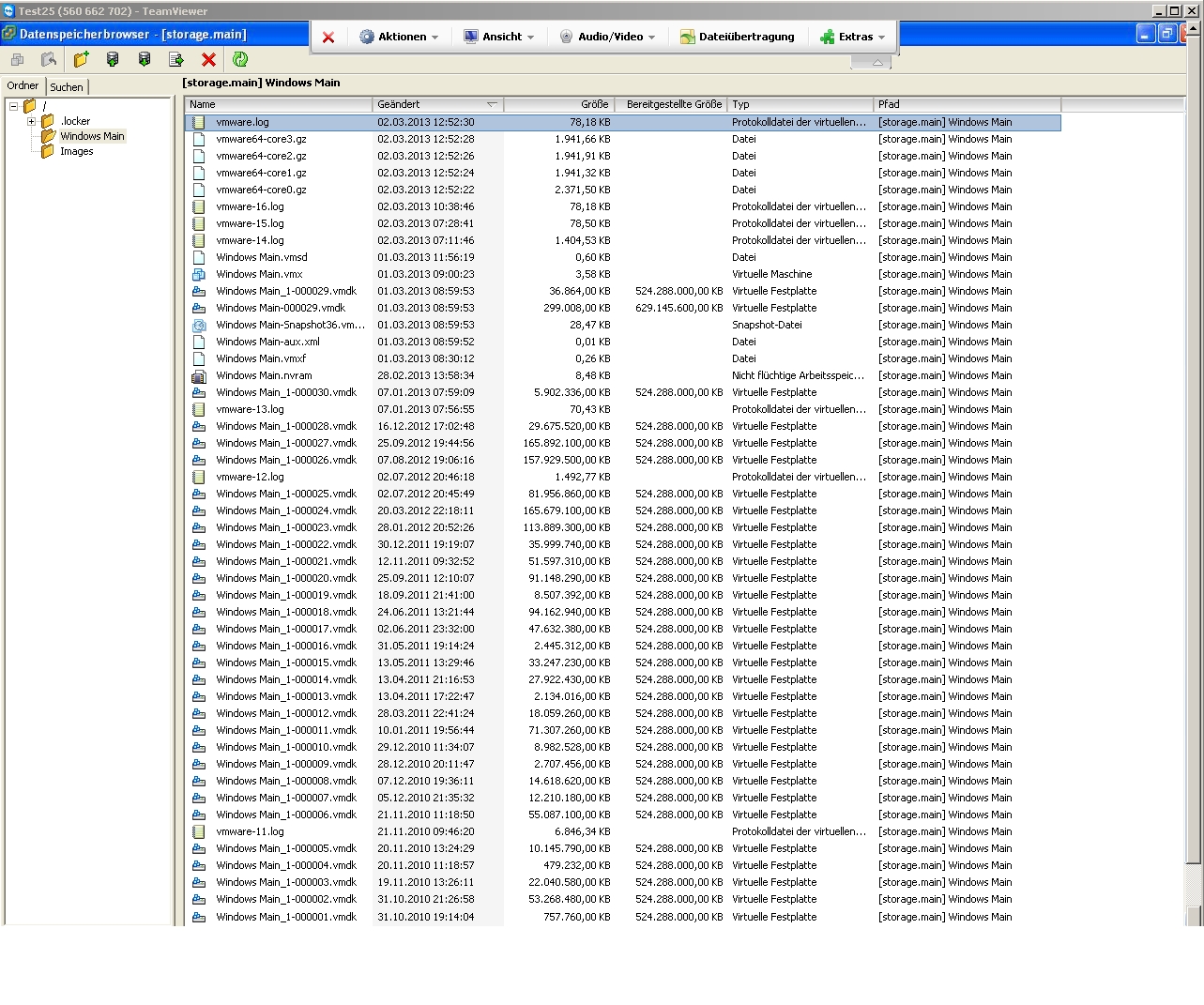Click date 16.12.2012 17:02:48
This screenshot has width=1204, height=1005.
point(426,426)
